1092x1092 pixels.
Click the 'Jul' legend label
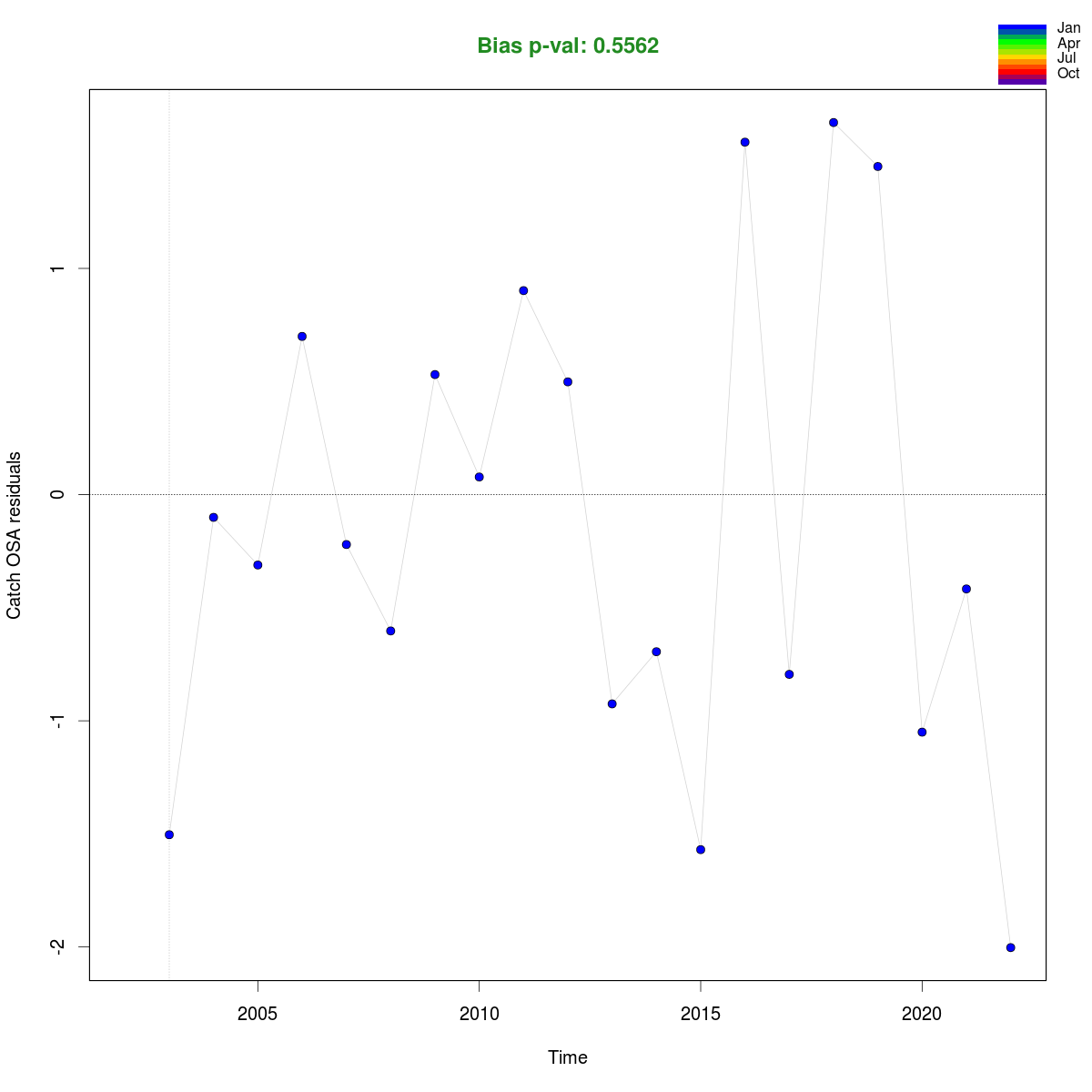click(x=1067, y=57)
